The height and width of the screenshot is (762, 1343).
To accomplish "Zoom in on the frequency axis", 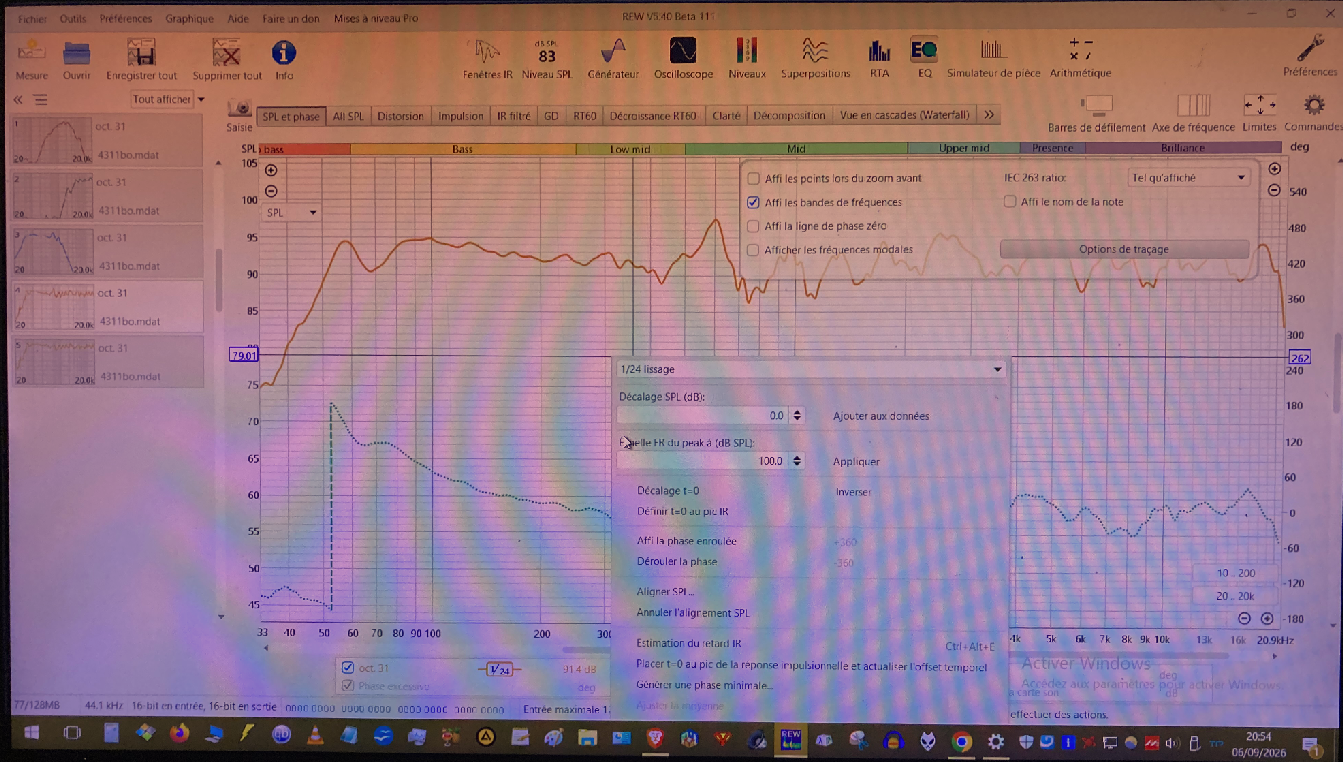I will 1267,619.
